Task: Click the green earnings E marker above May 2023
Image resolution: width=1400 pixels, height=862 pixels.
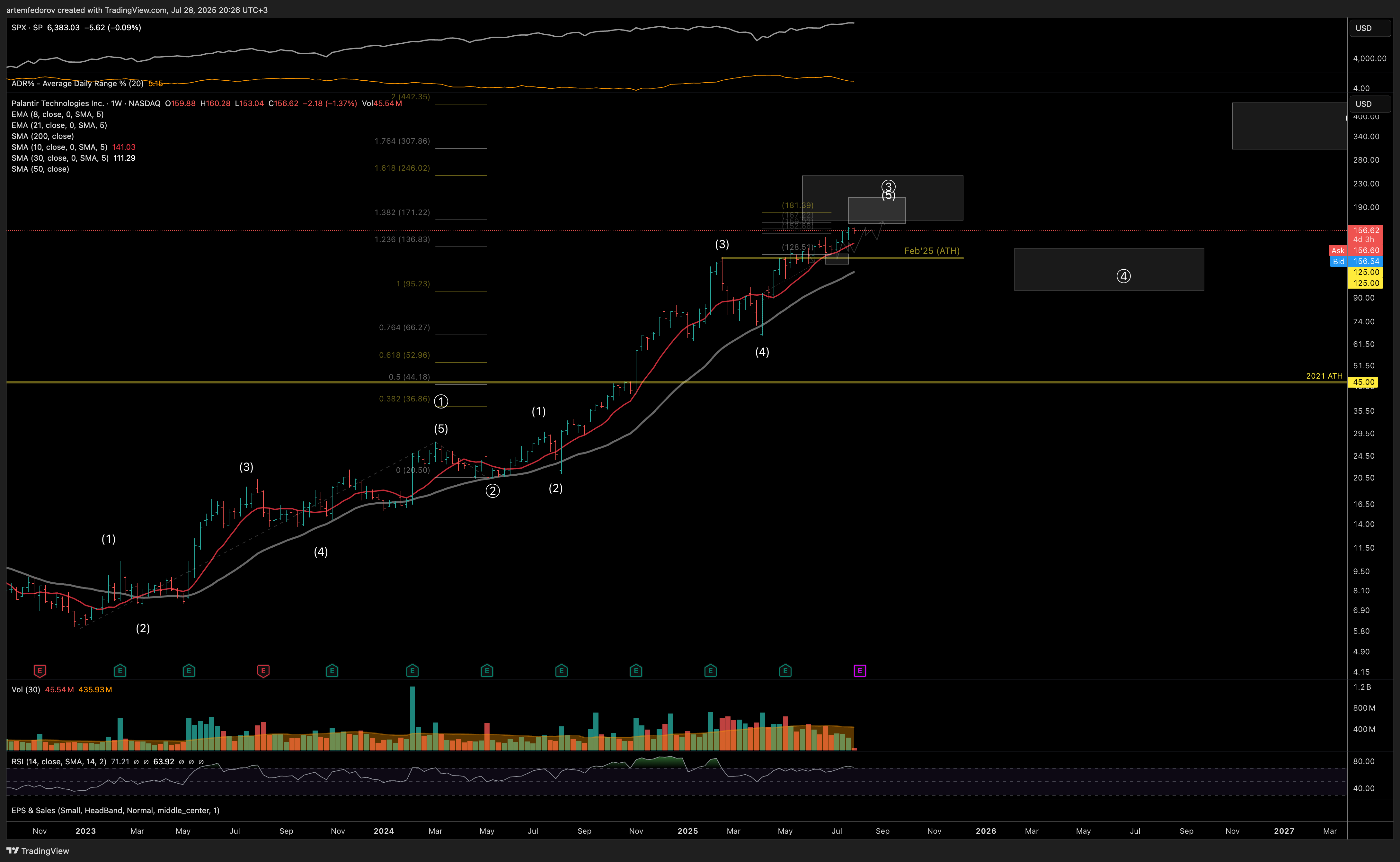Action: (189, 670)
